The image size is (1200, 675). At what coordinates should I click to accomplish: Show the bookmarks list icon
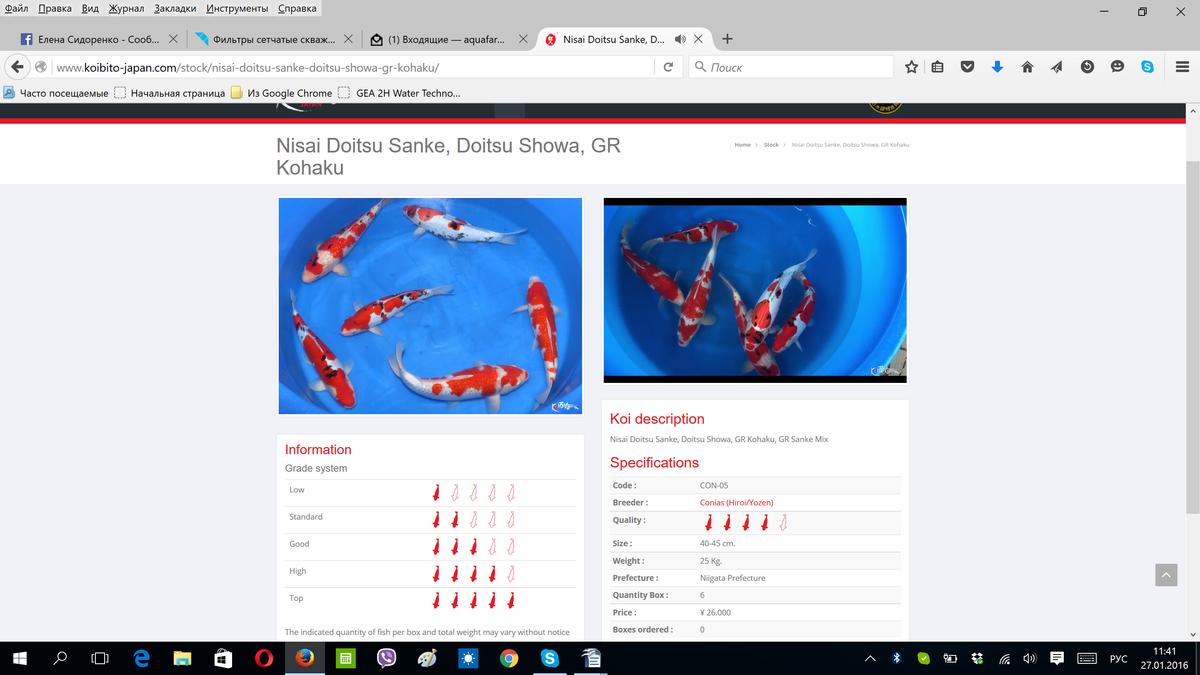pyautogui.click(x=938, y=67)
